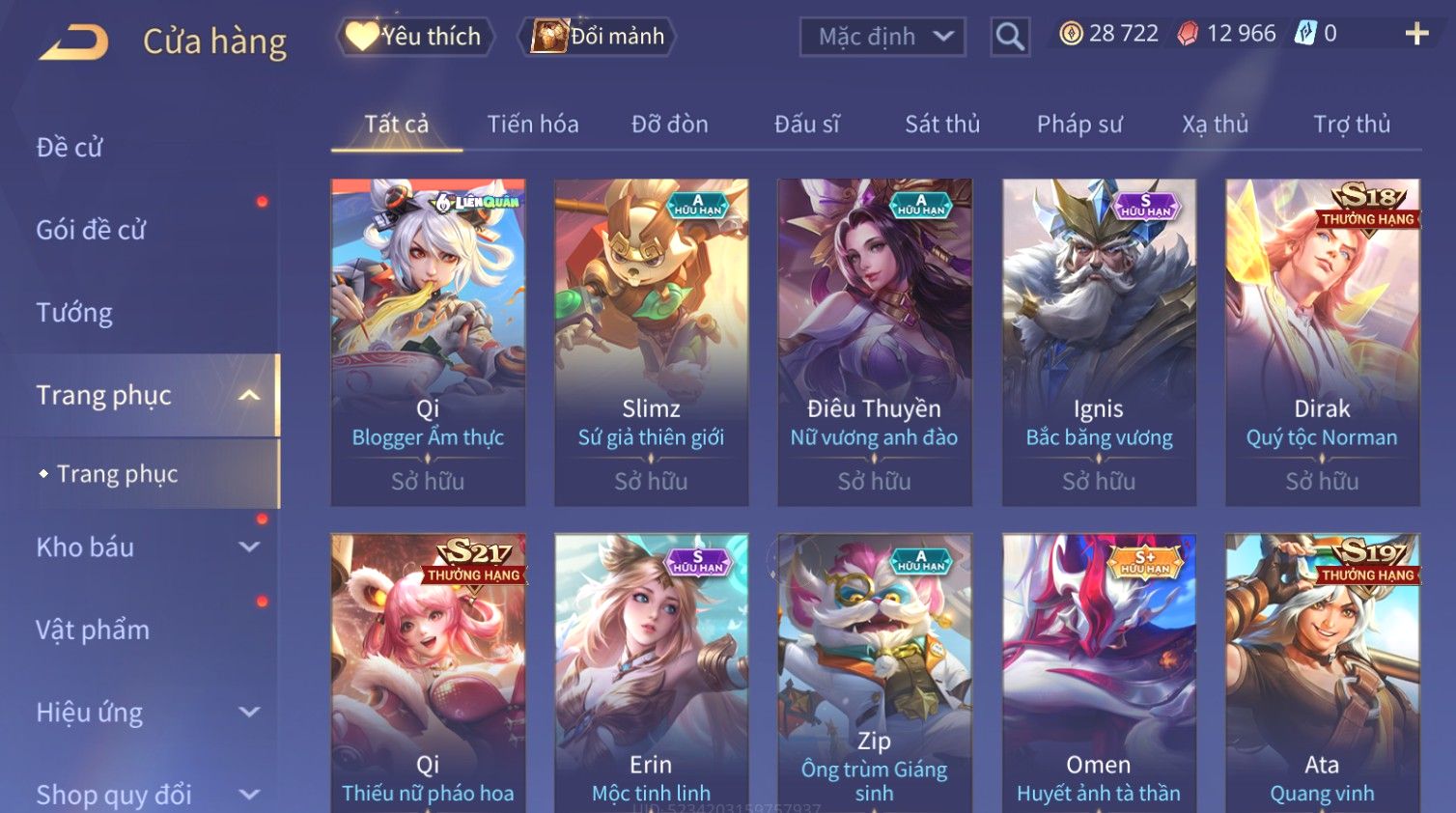Viewport: 1456px width, 813px height.
Task: Switch to the Pháp sư tab
Action: (1079, 124)
